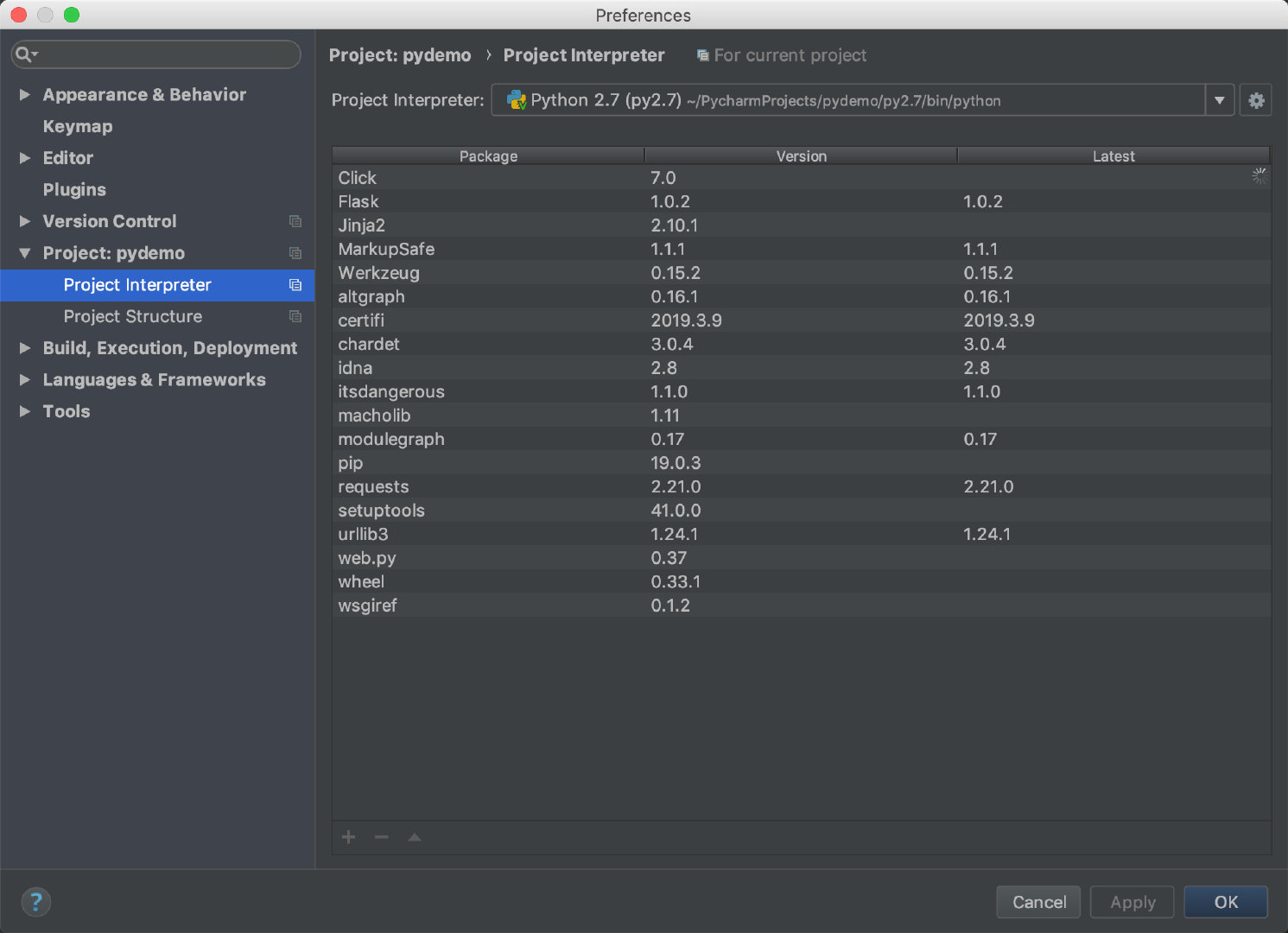Expand Appearance & Behavior section

pos(25,95)
